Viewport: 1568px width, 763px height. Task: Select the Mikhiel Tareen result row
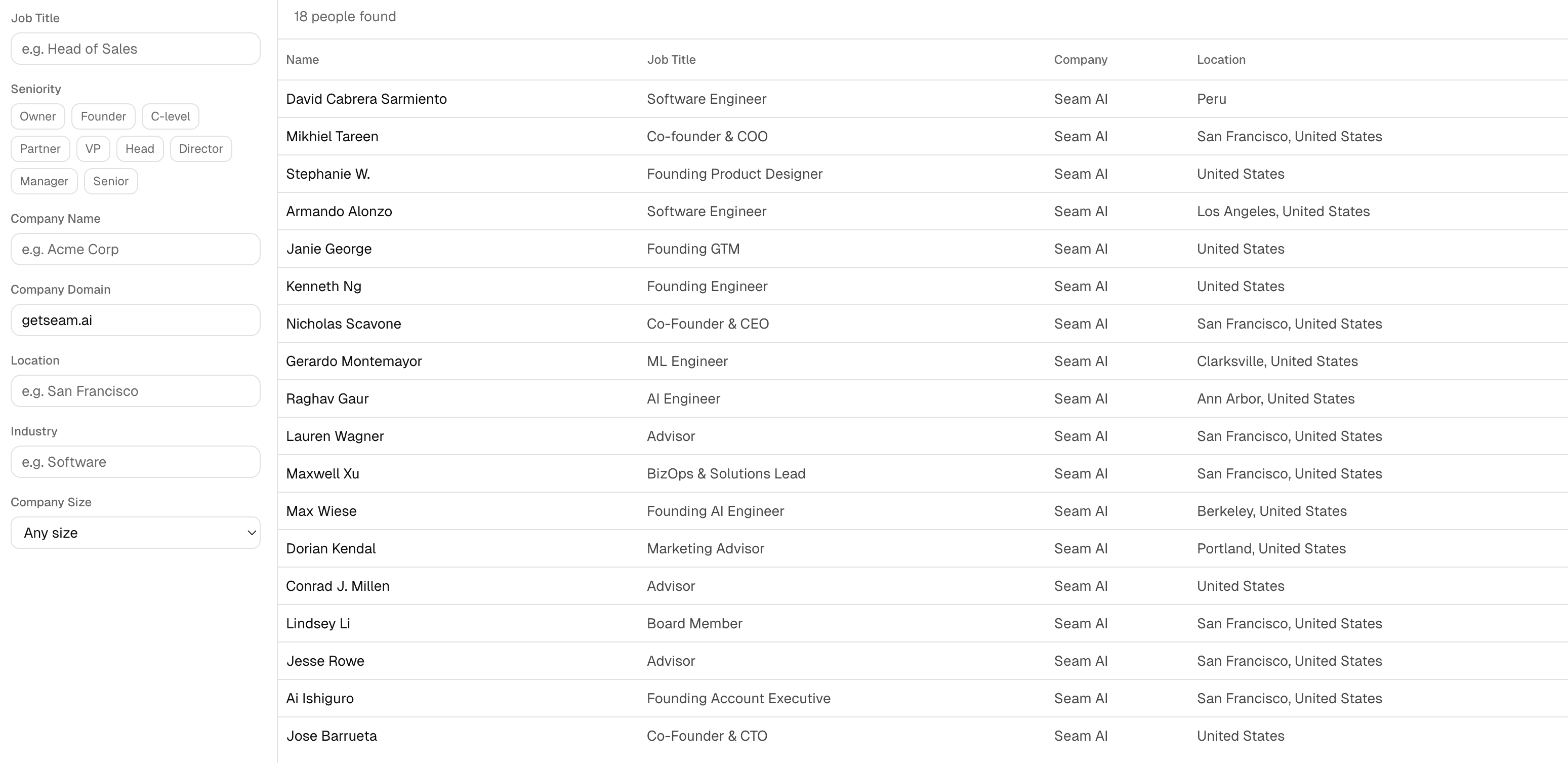[333, 136]
